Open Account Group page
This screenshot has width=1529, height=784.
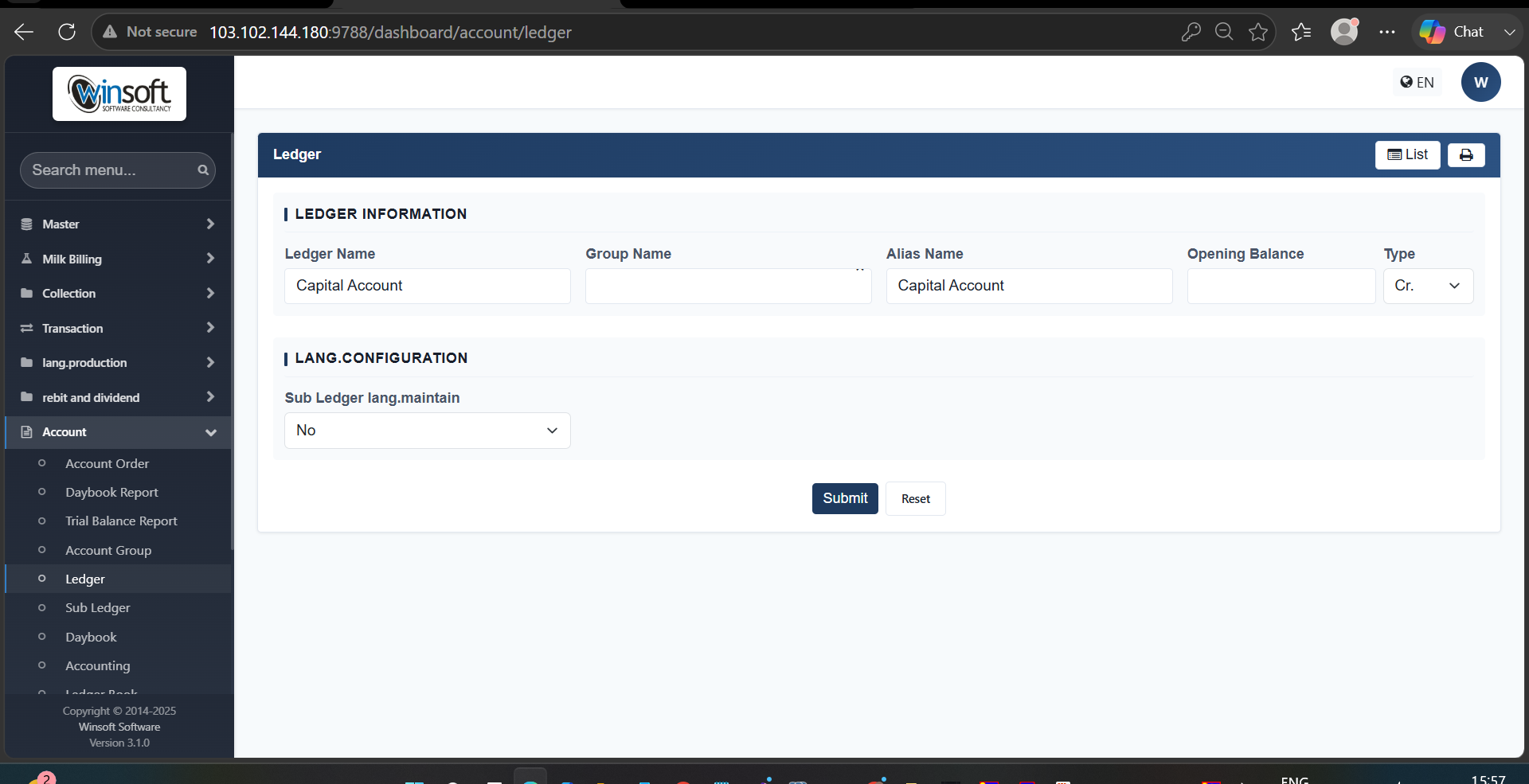point(108,550)
